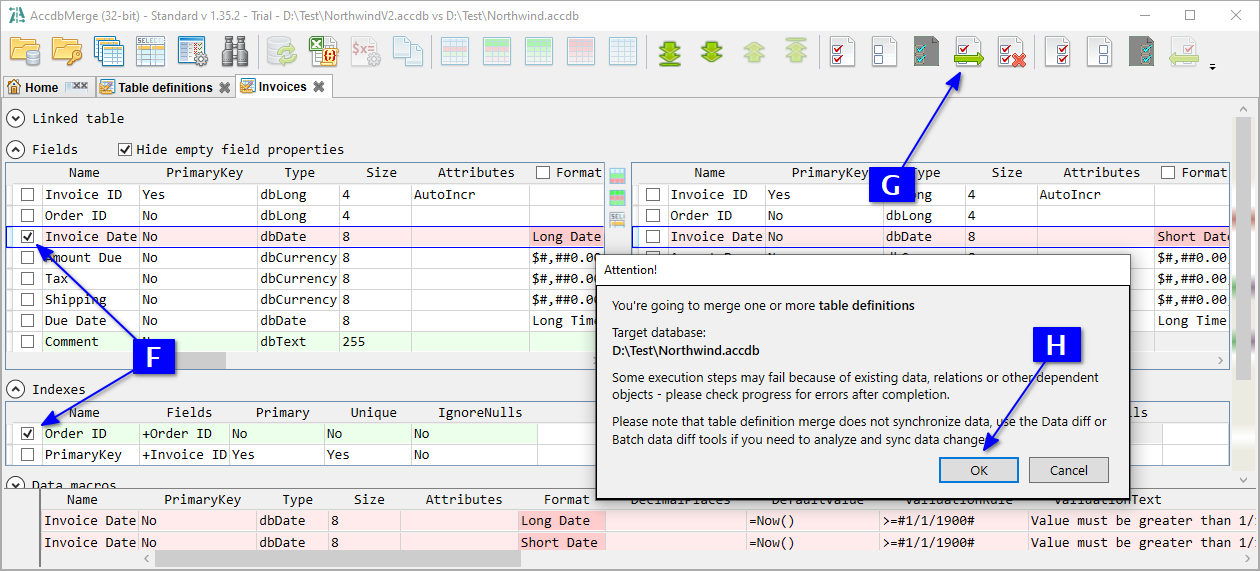This screenshot has width=1260, height=571.
Task: Click right fields scrollbar right arrow
Action: (x=1221, y=361)
